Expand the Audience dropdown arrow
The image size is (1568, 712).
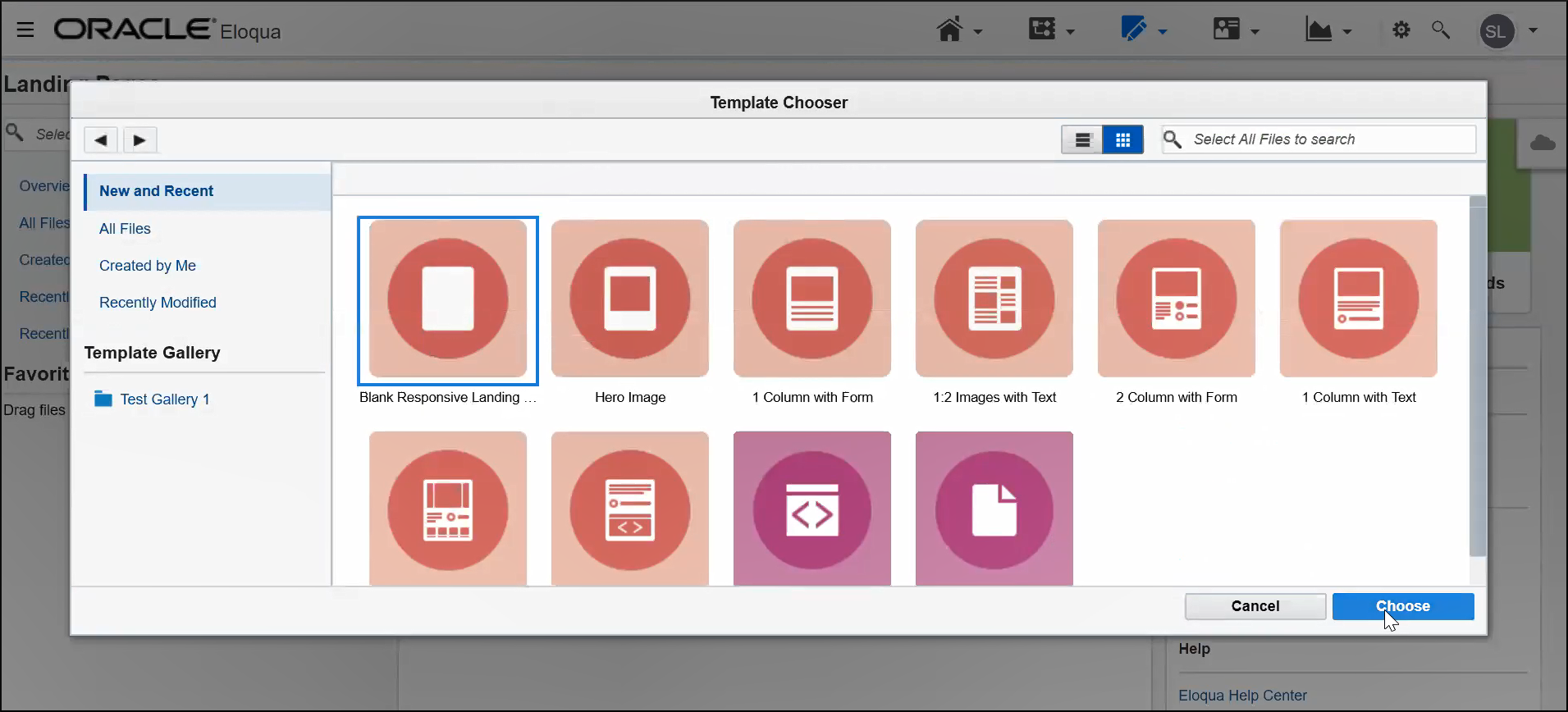[x=1255, y=32]
